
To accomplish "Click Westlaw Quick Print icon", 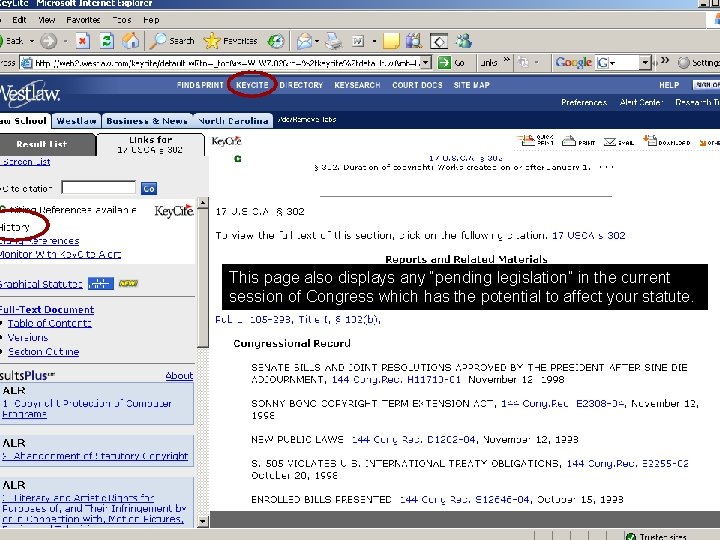I will point(535,140).
